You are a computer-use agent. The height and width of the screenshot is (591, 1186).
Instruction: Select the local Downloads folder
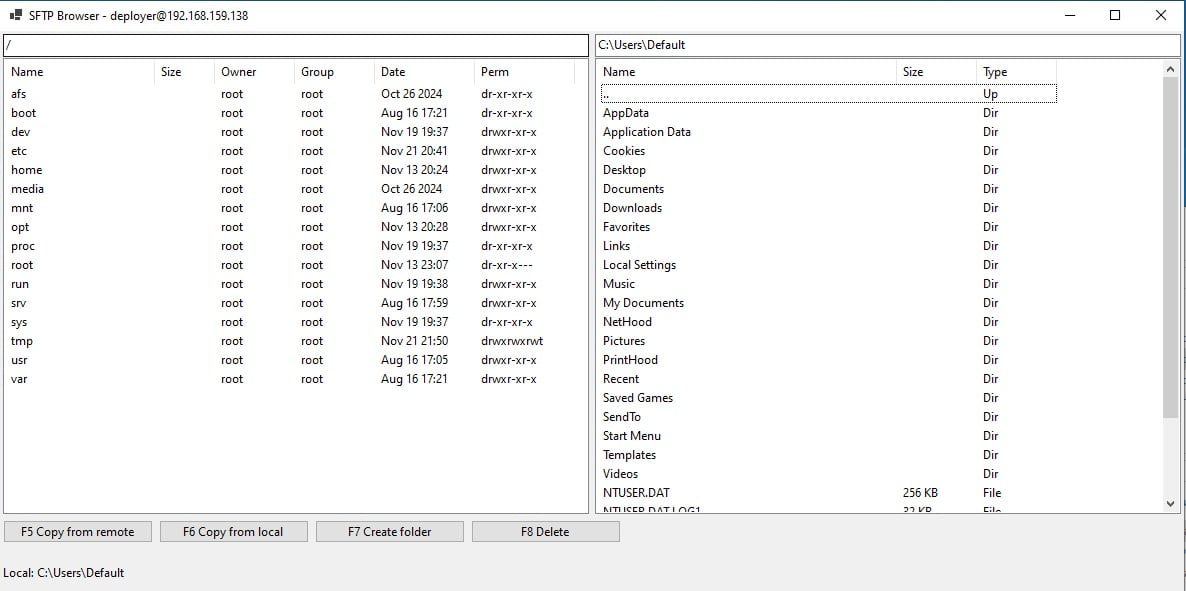pos(632,208)
